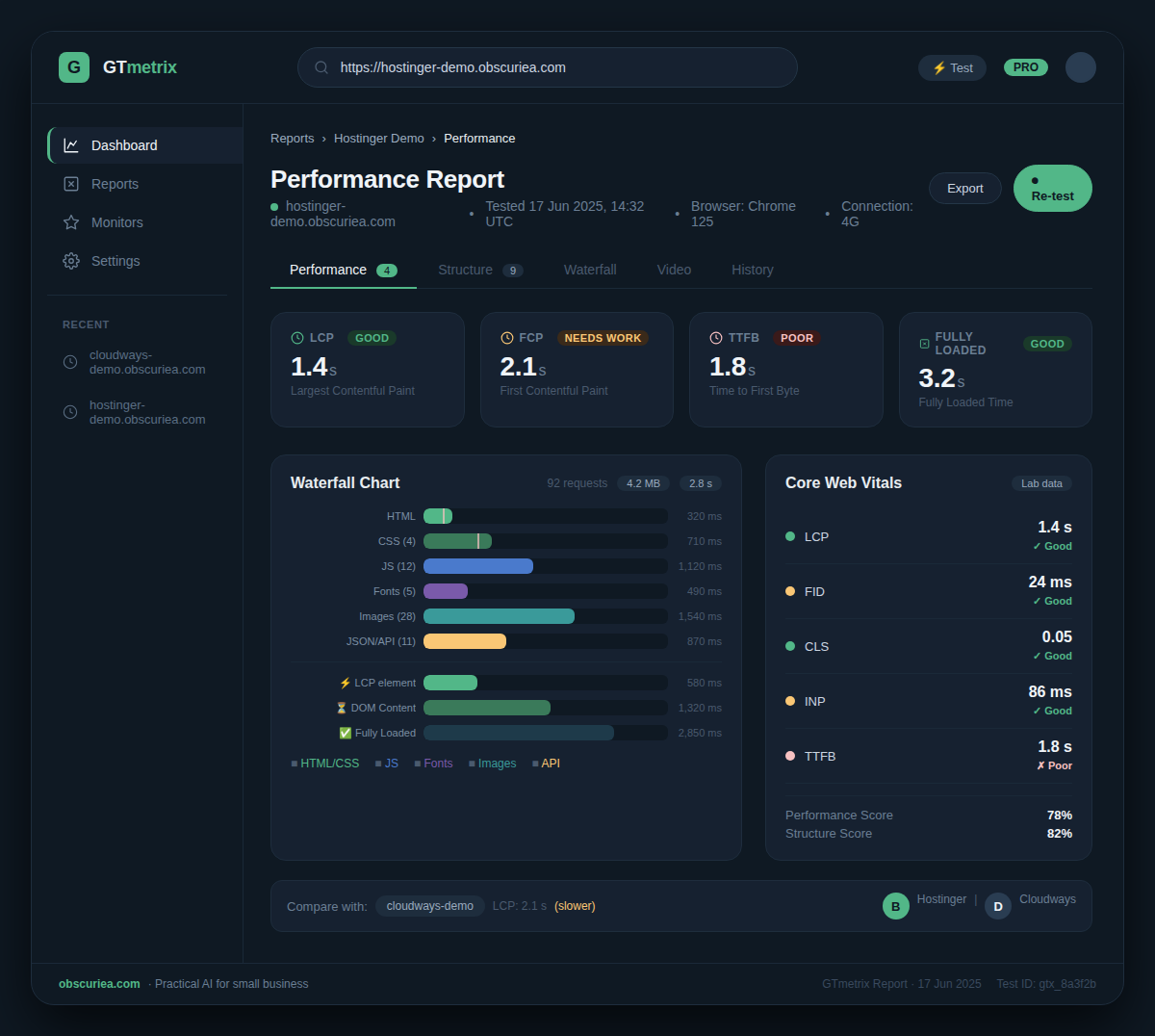Screen dimensions: 1155x1036
Task: Click the Images legend entry
Action: tap(493, 764)
